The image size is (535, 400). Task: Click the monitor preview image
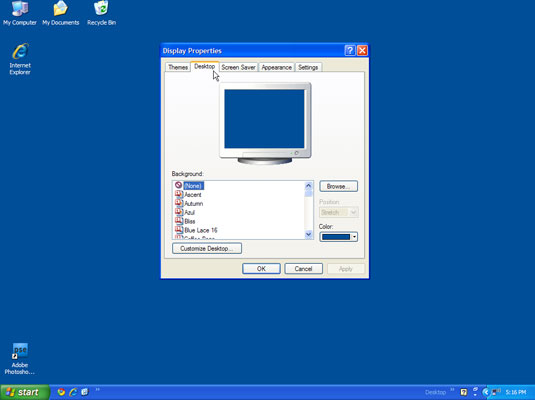tap(265, 123)
